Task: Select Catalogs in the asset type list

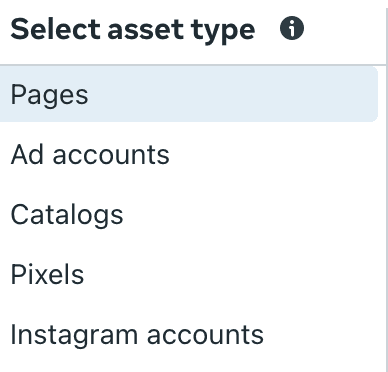Action: [189, 214]
